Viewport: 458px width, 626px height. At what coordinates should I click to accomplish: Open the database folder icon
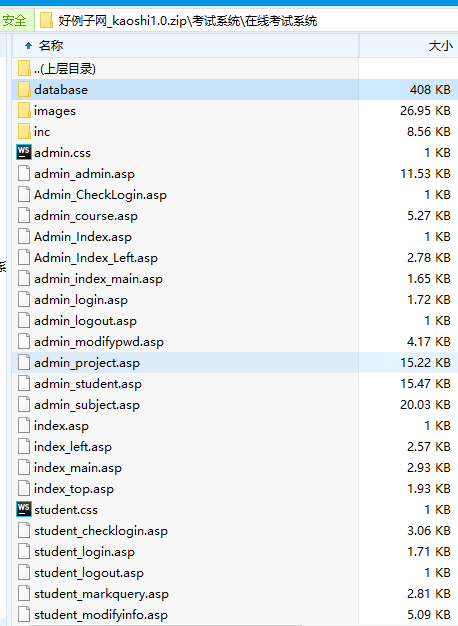tap(24, 89)
